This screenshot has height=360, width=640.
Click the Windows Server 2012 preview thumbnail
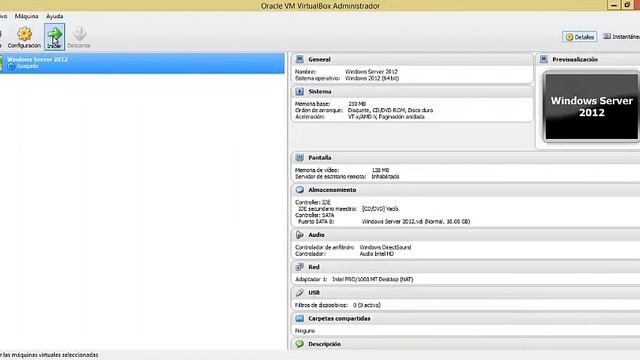tap(591, 107)
